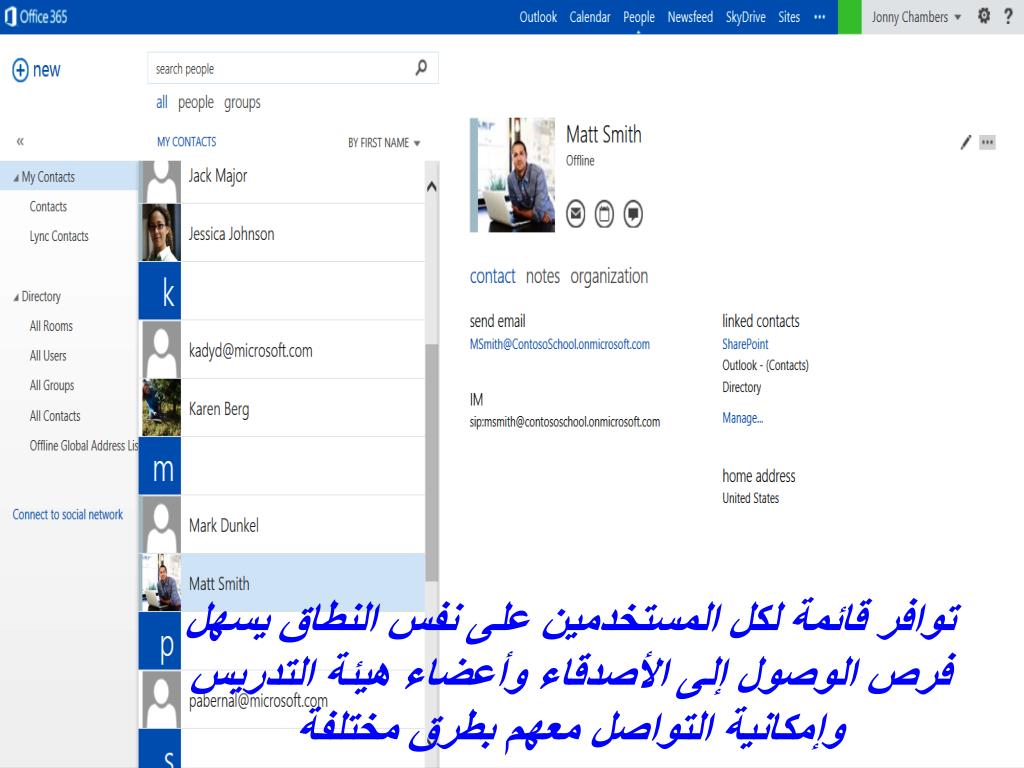1024x768 pixels.
Task: Click Mark Dunkel's placeholder avatar
Action: (161, 524)
